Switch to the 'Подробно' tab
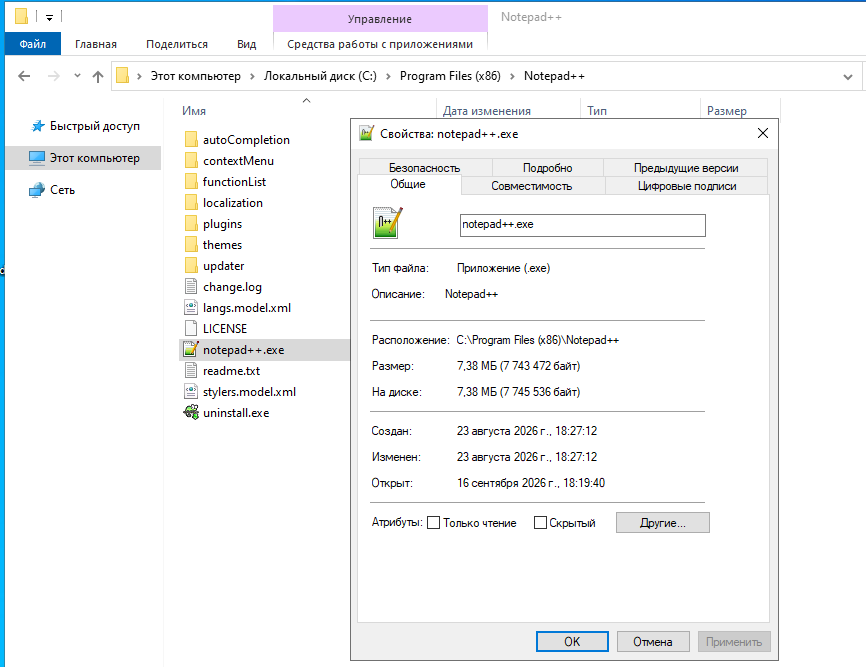This screenshot has height=667, width=866. point(547,167)
